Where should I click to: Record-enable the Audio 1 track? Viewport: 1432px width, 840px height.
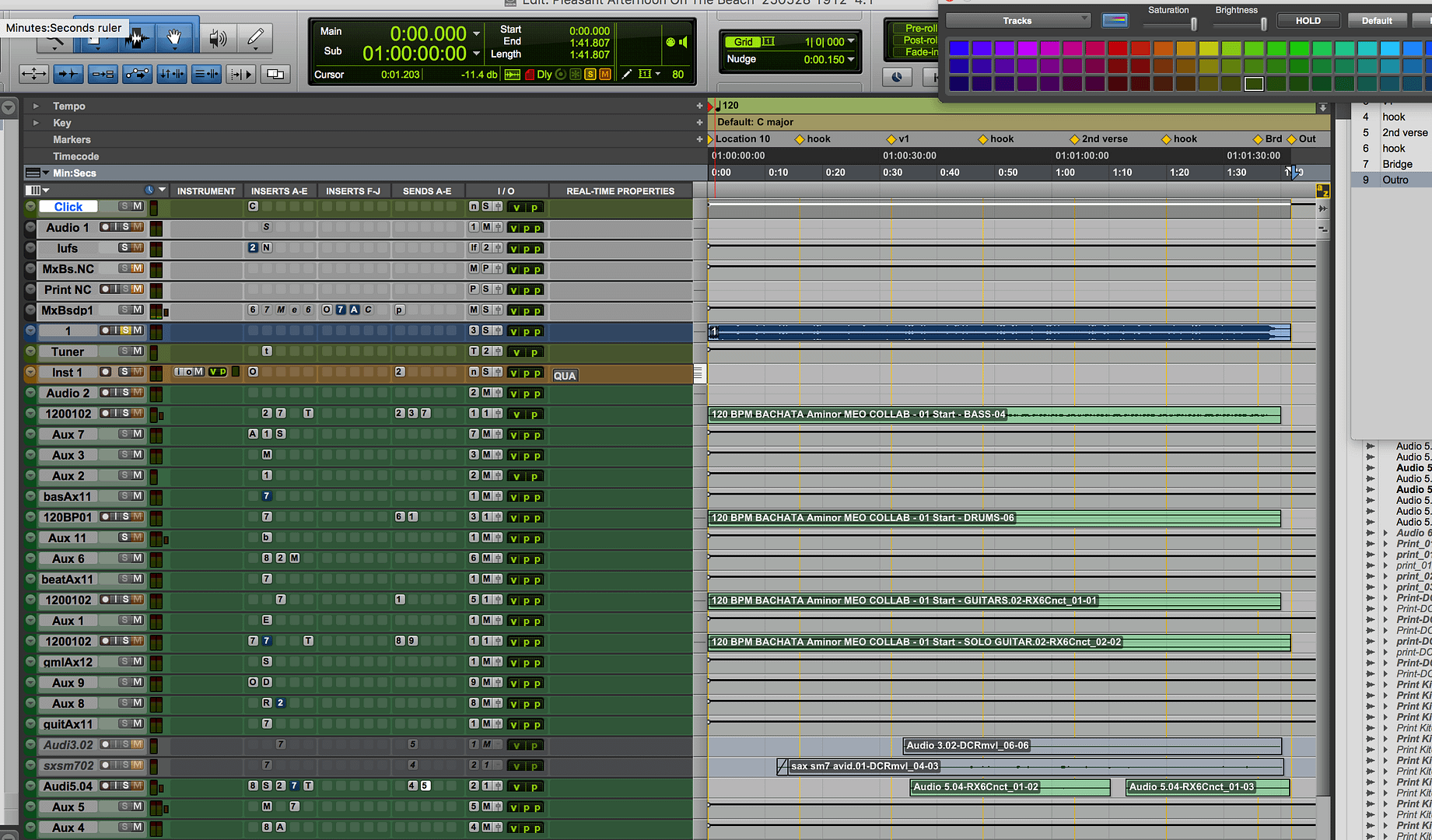click(105, 227)
